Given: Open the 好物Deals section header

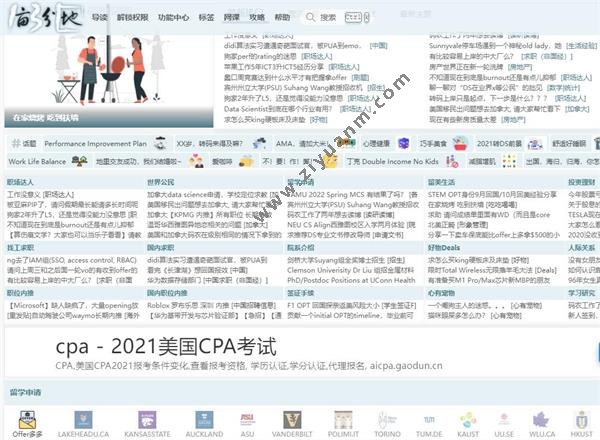Looking at the screenshot, I should tap(444, 248).
